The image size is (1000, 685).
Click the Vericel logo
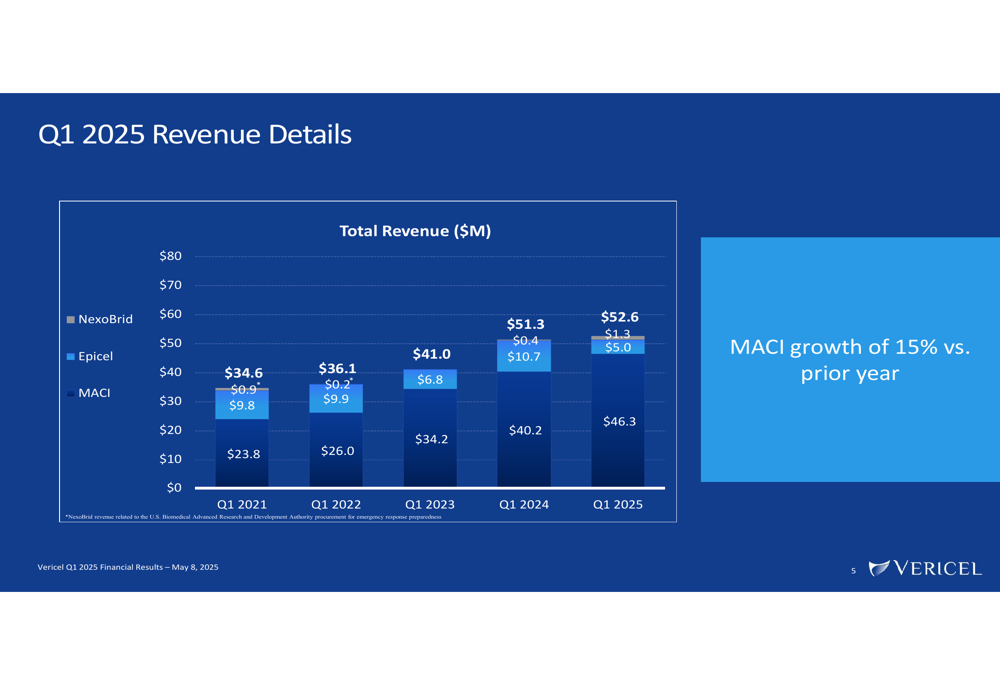point(925,568)
